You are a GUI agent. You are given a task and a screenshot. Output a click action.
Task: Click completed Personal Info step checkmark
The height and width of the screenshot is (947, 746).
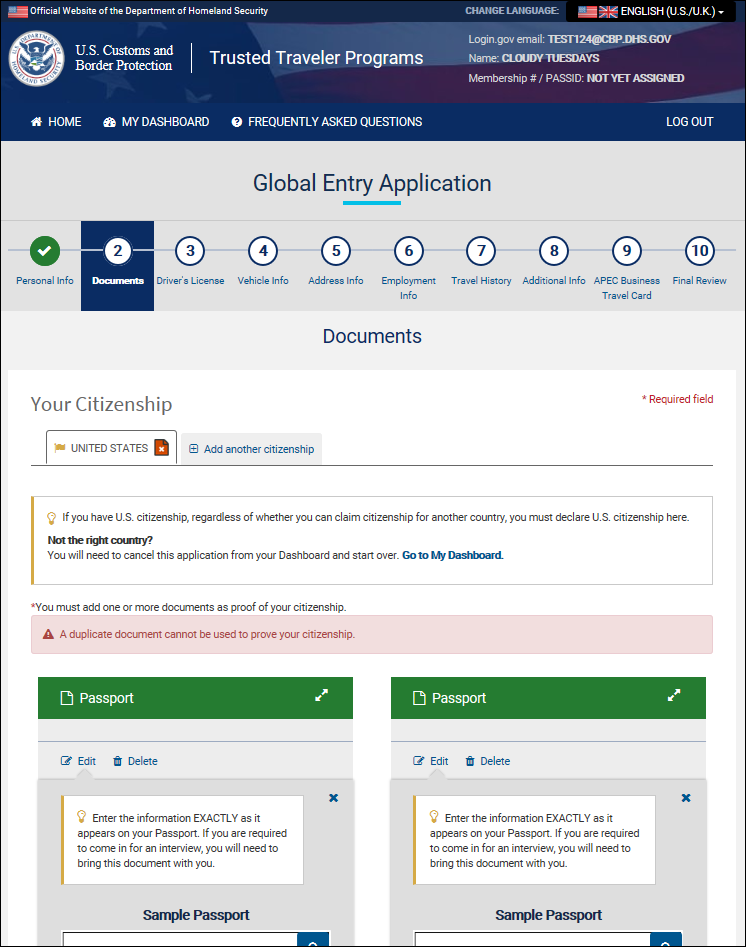click(x=45, y=251)
